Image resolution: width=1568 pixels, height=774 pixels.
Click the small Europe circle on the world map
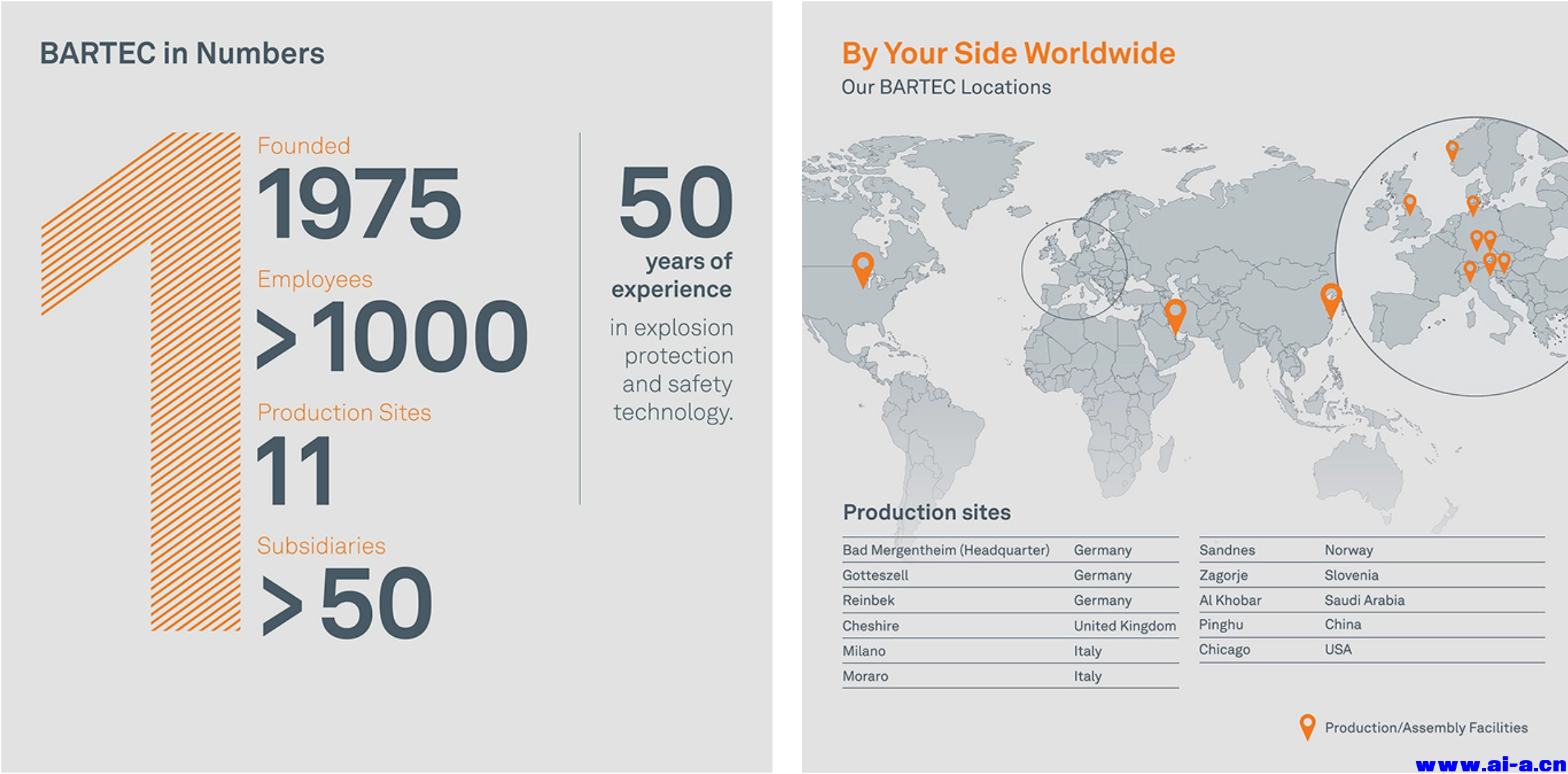tap(1074, 269)
